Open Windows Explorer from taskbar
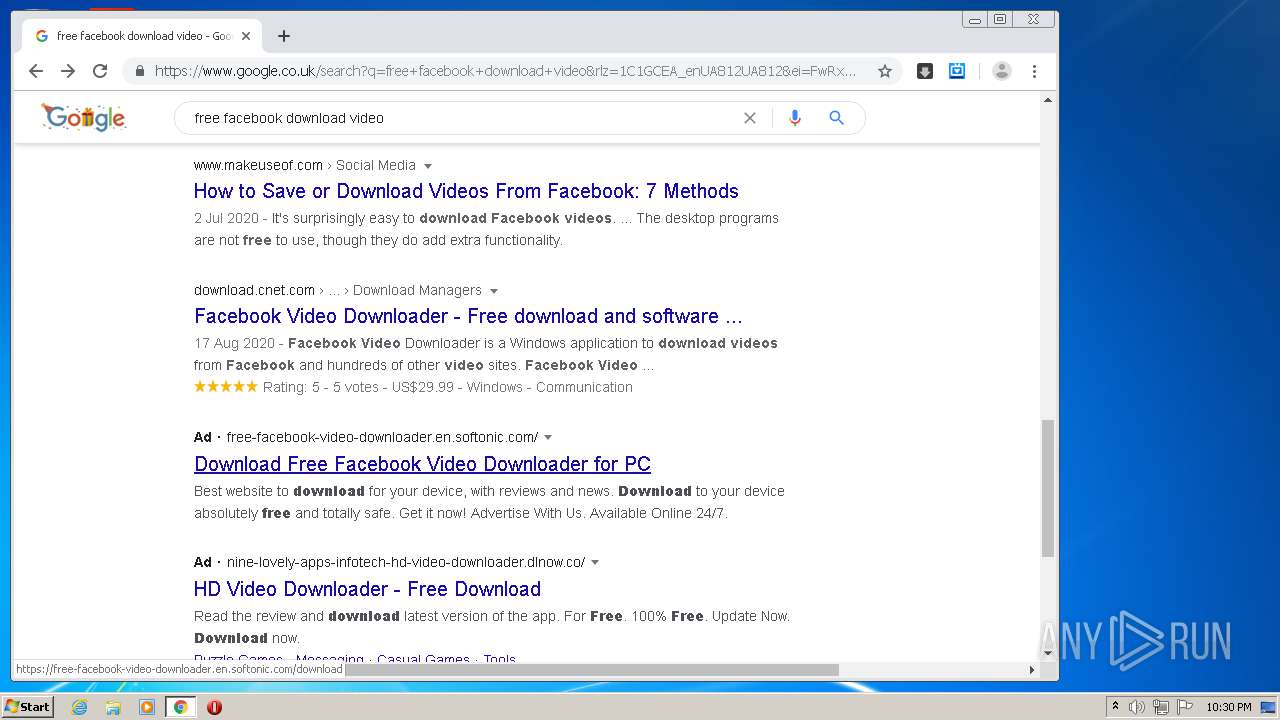 click(113, 707)
